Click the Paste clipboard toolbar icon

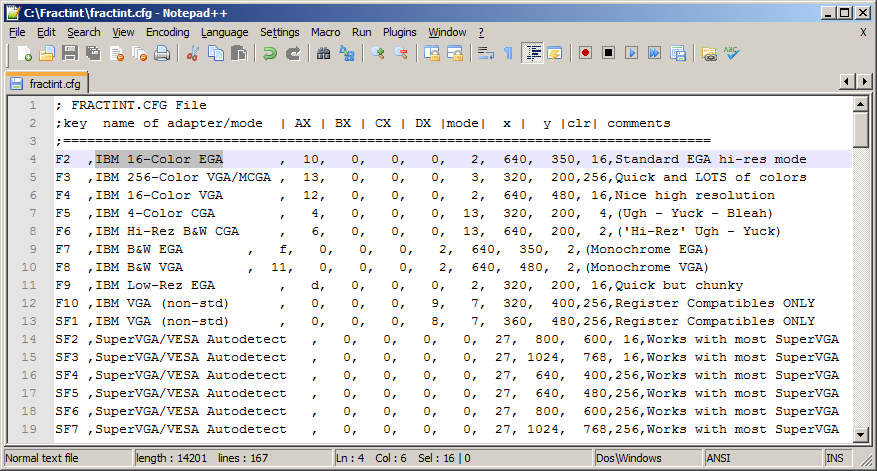(239, 54)
